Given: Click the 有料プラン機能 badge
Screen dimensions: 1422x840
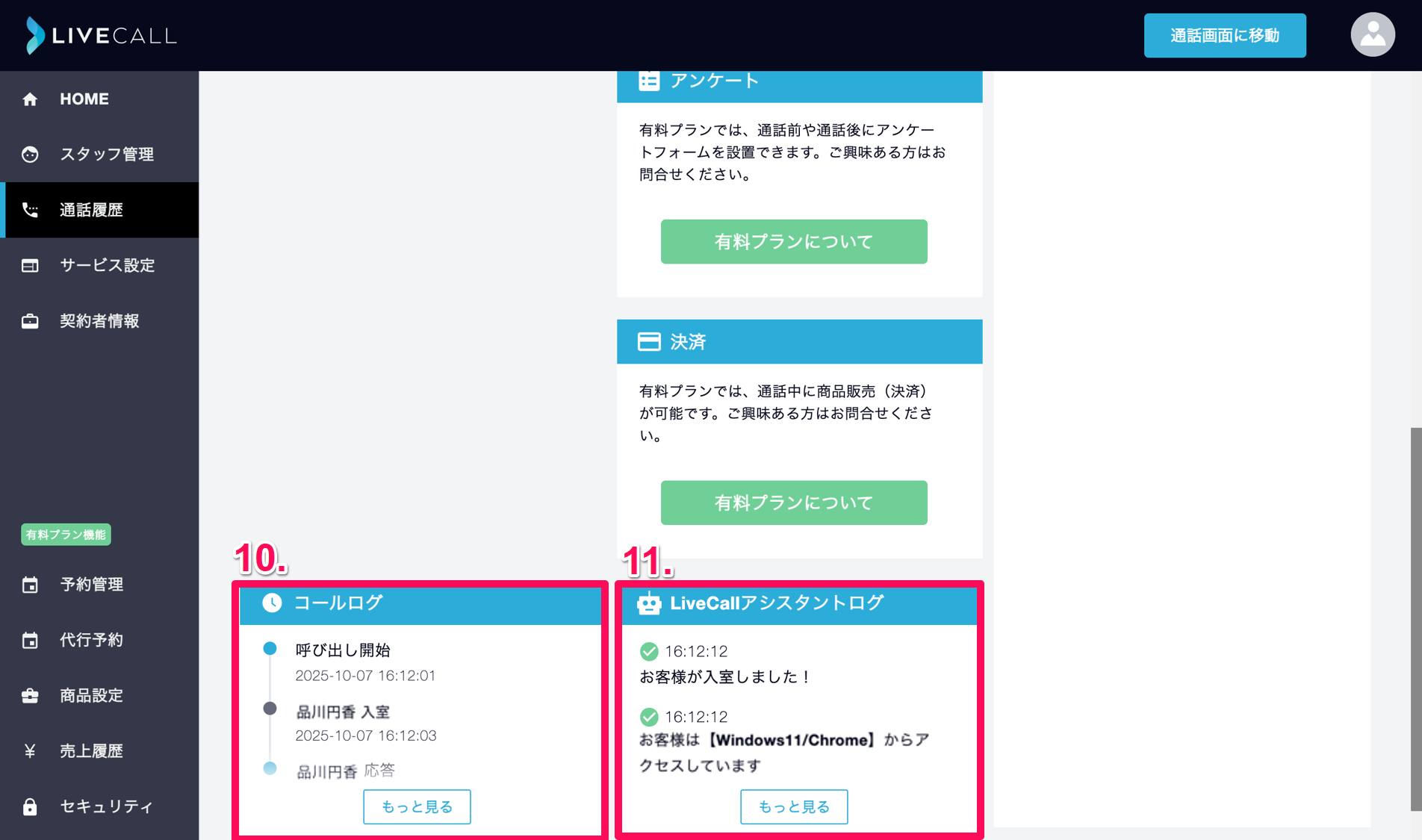Looking at the screenshot, I should [x=66, y=535].
